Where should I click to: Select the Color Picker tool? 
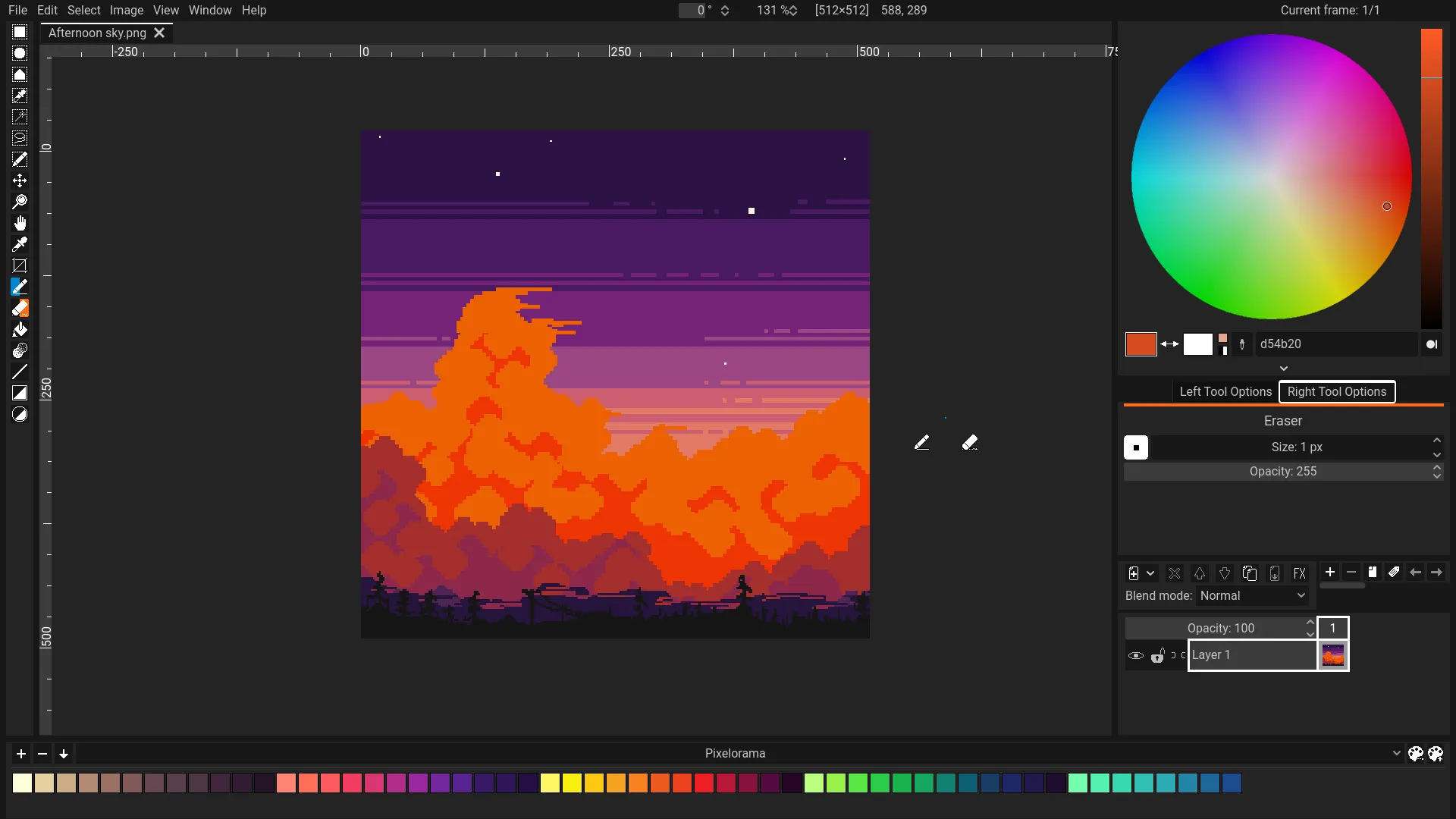tap(20, 244)
